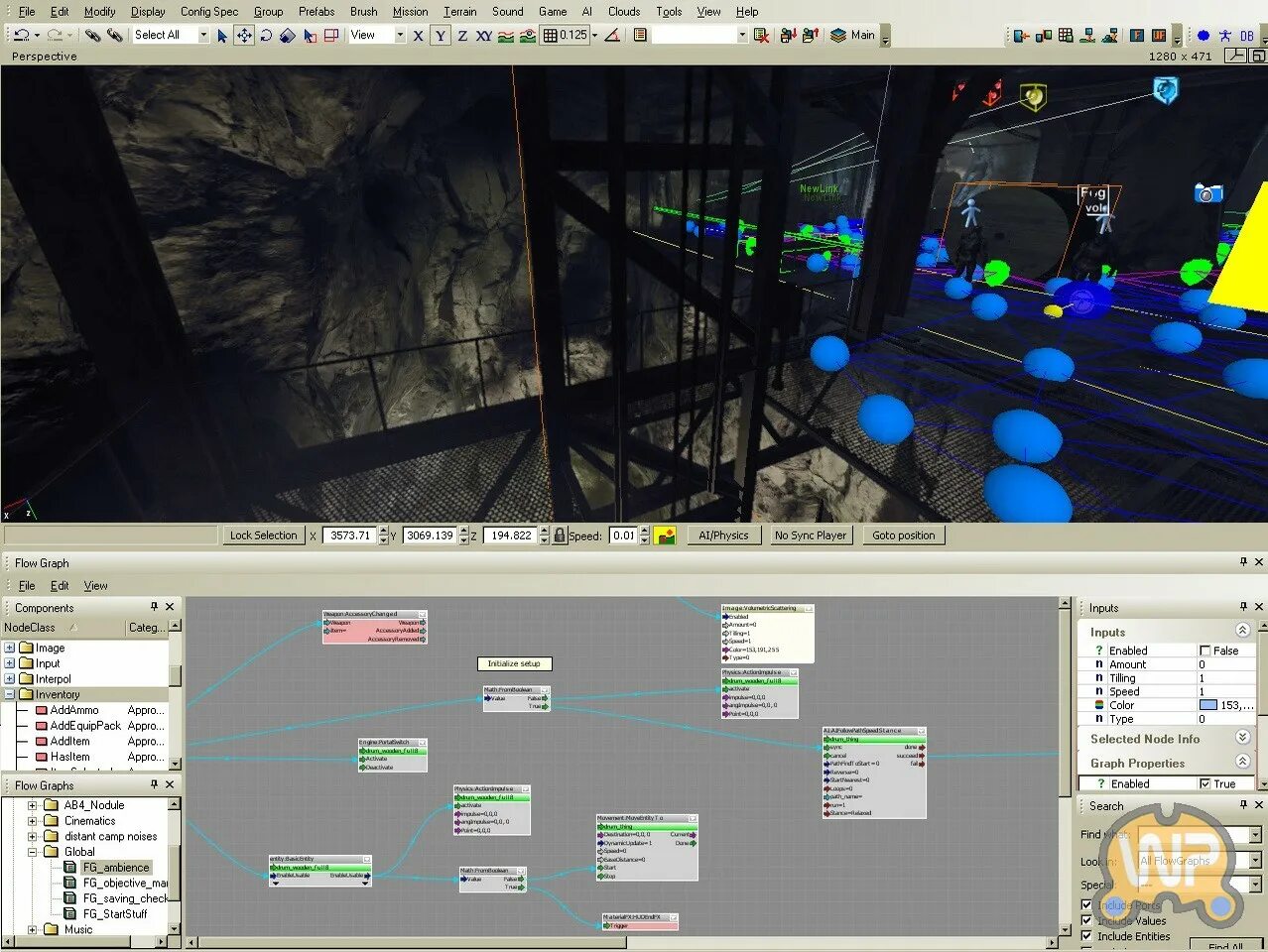Open the Prefabs menu

coord(317,11)
